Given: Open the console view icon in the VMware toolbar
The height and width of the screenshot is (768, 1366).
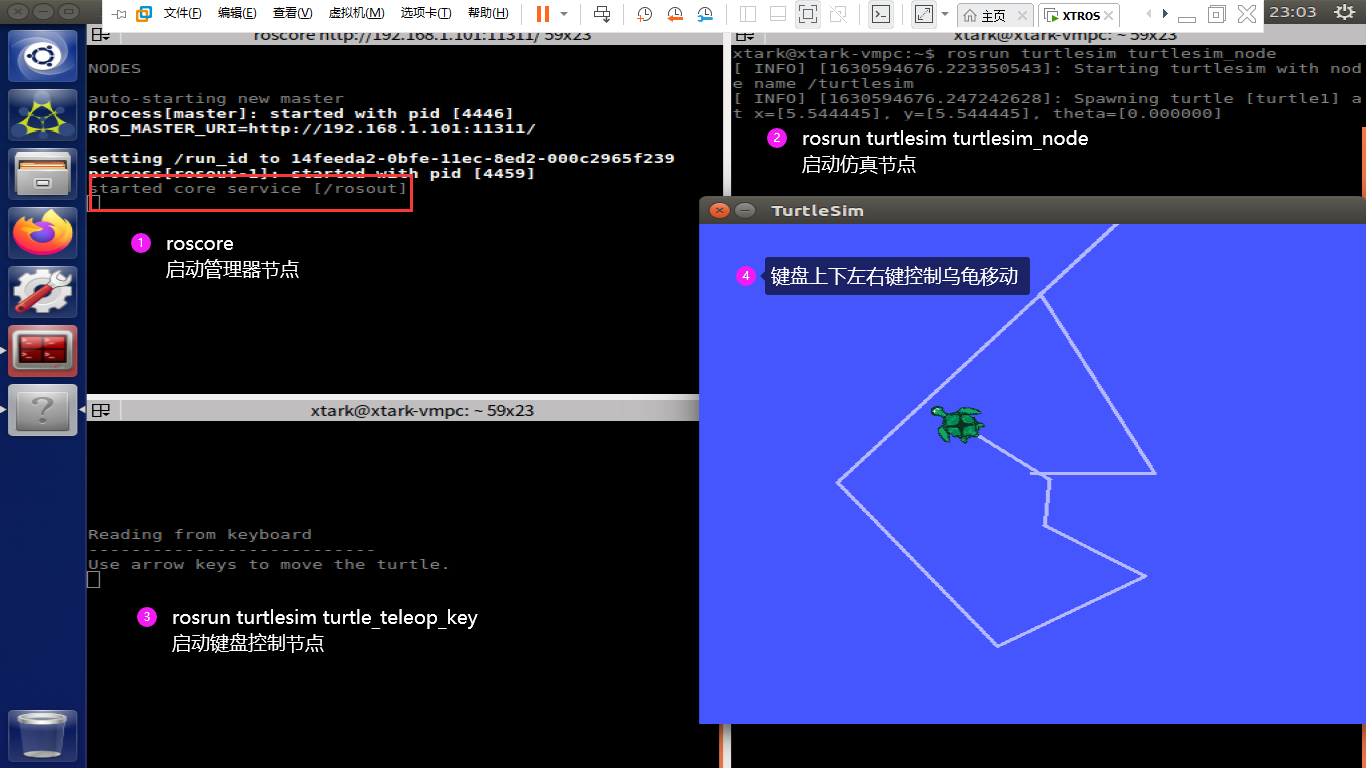Looking at the screenshot, I should pos(881,14).
